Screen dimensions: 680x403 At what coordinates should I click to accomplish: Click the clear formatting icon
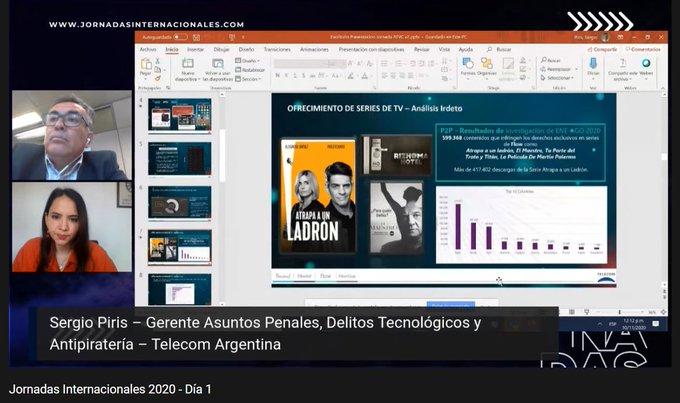pos(369,63)
